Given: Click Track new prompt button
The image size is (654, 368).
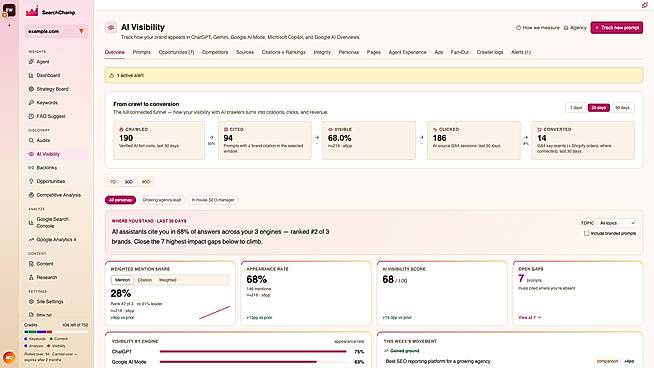Looking at the screenshot, I should pos(616,28).
